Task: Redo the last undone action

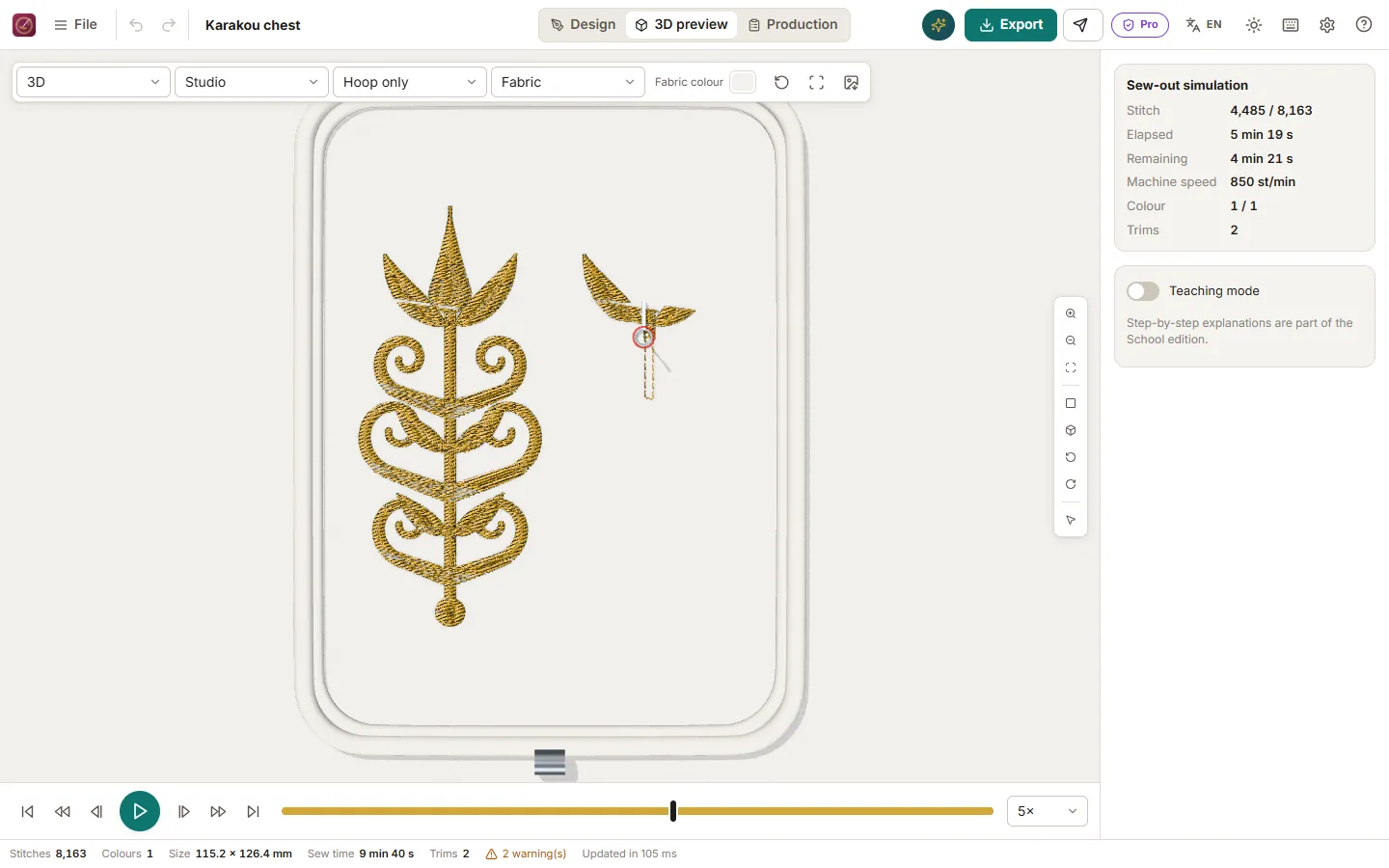Action: pyautogui.click(x=169, y=25)
